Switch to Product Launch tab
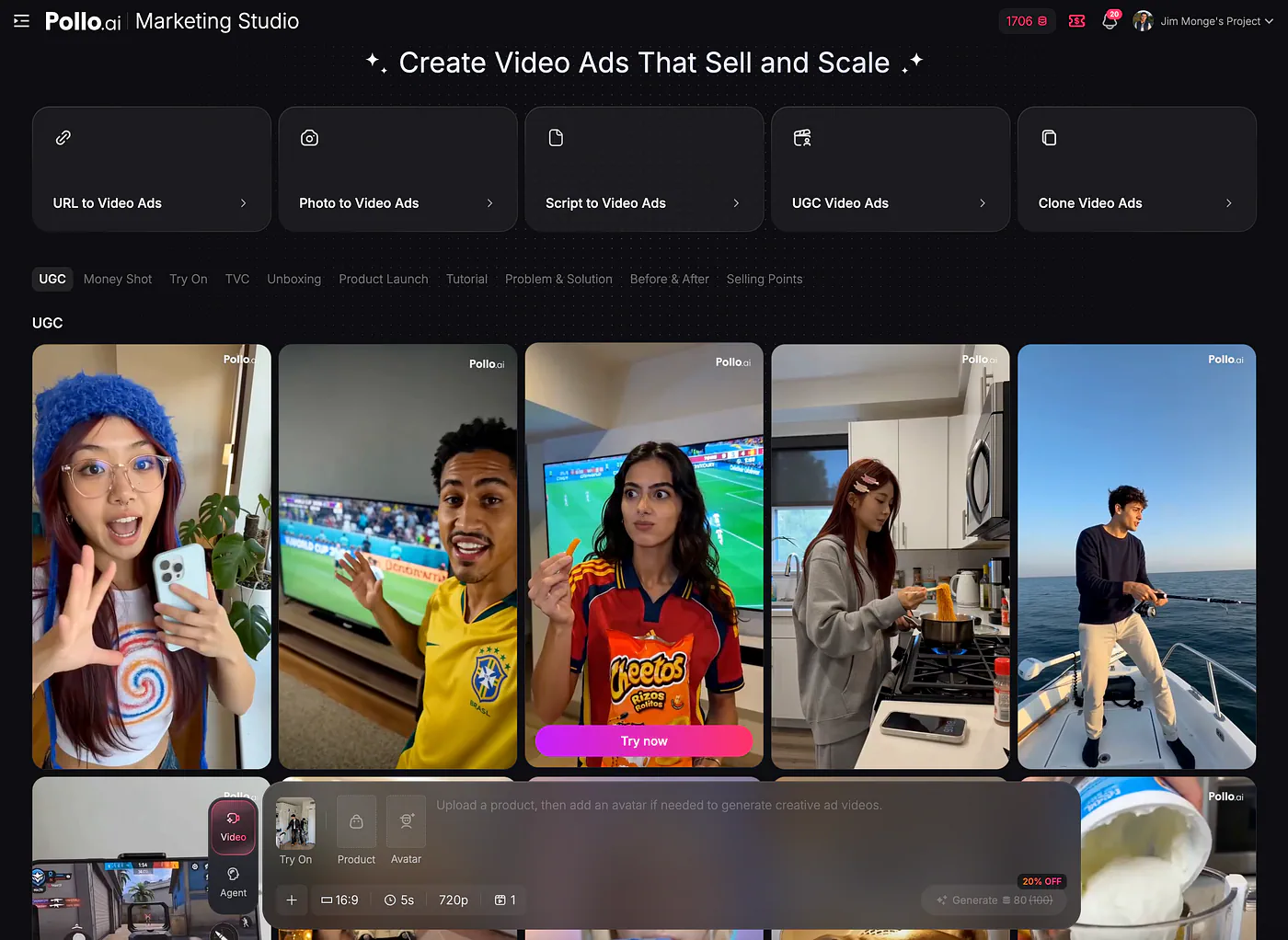Viewport: 1288px width, 940px height. click(x=384, y=279)
